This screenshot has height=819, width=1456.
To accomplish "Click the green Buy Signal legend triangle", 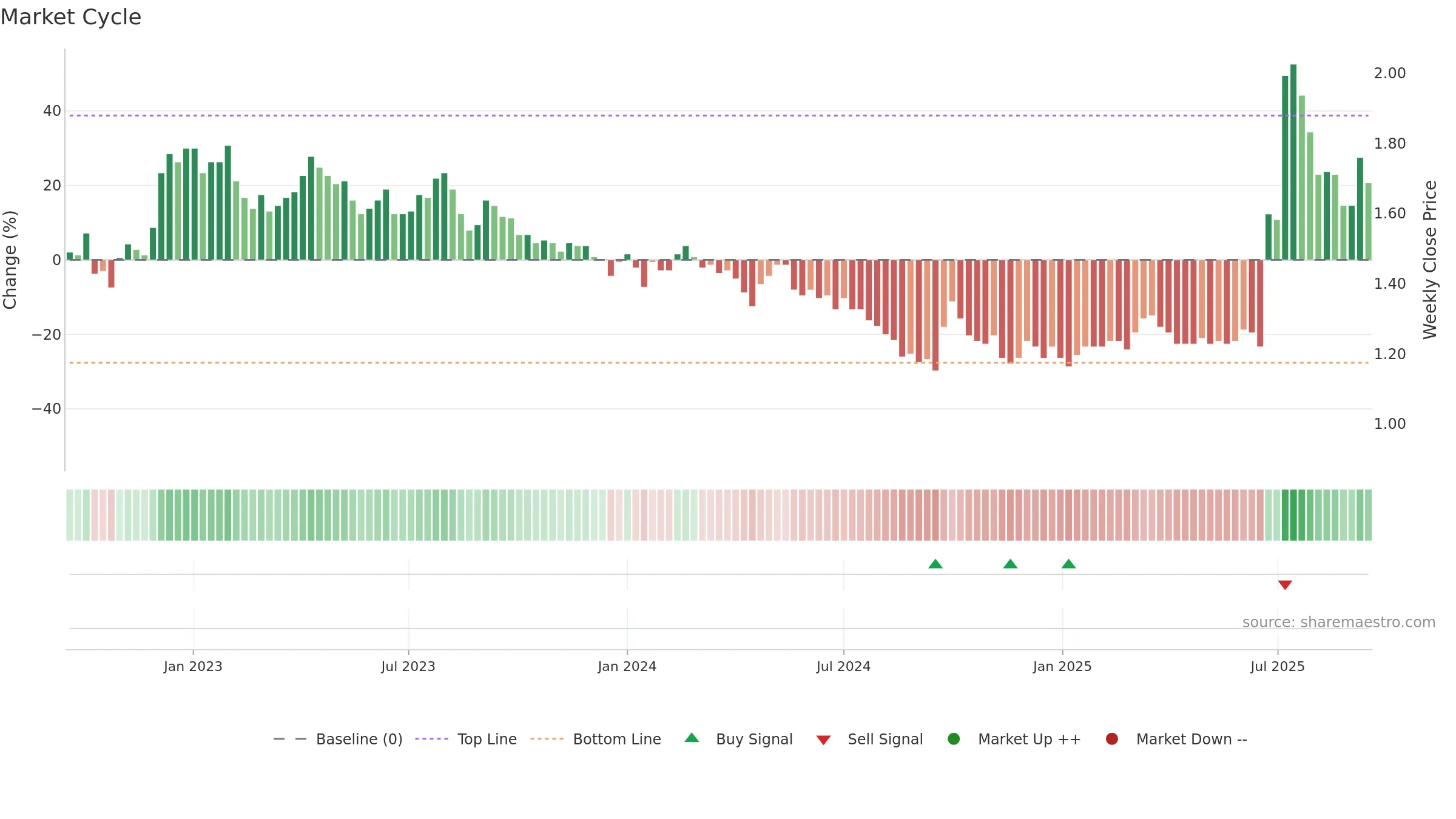I will coord(692,738).
